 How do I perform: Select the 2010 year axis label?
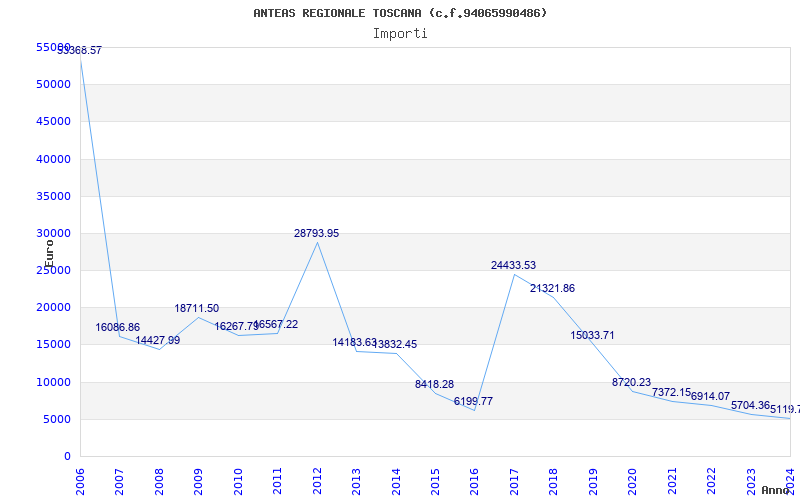point(238,482)
